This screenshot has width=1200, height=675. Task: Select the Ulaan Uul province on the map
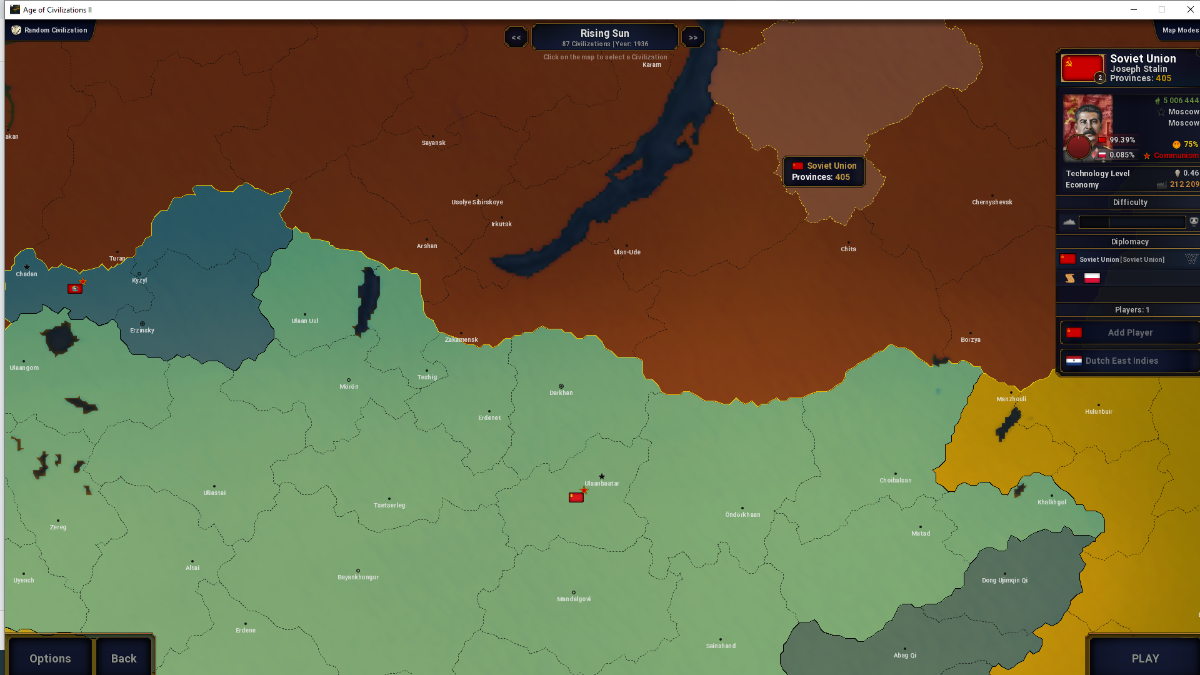(x=304, y=321)
